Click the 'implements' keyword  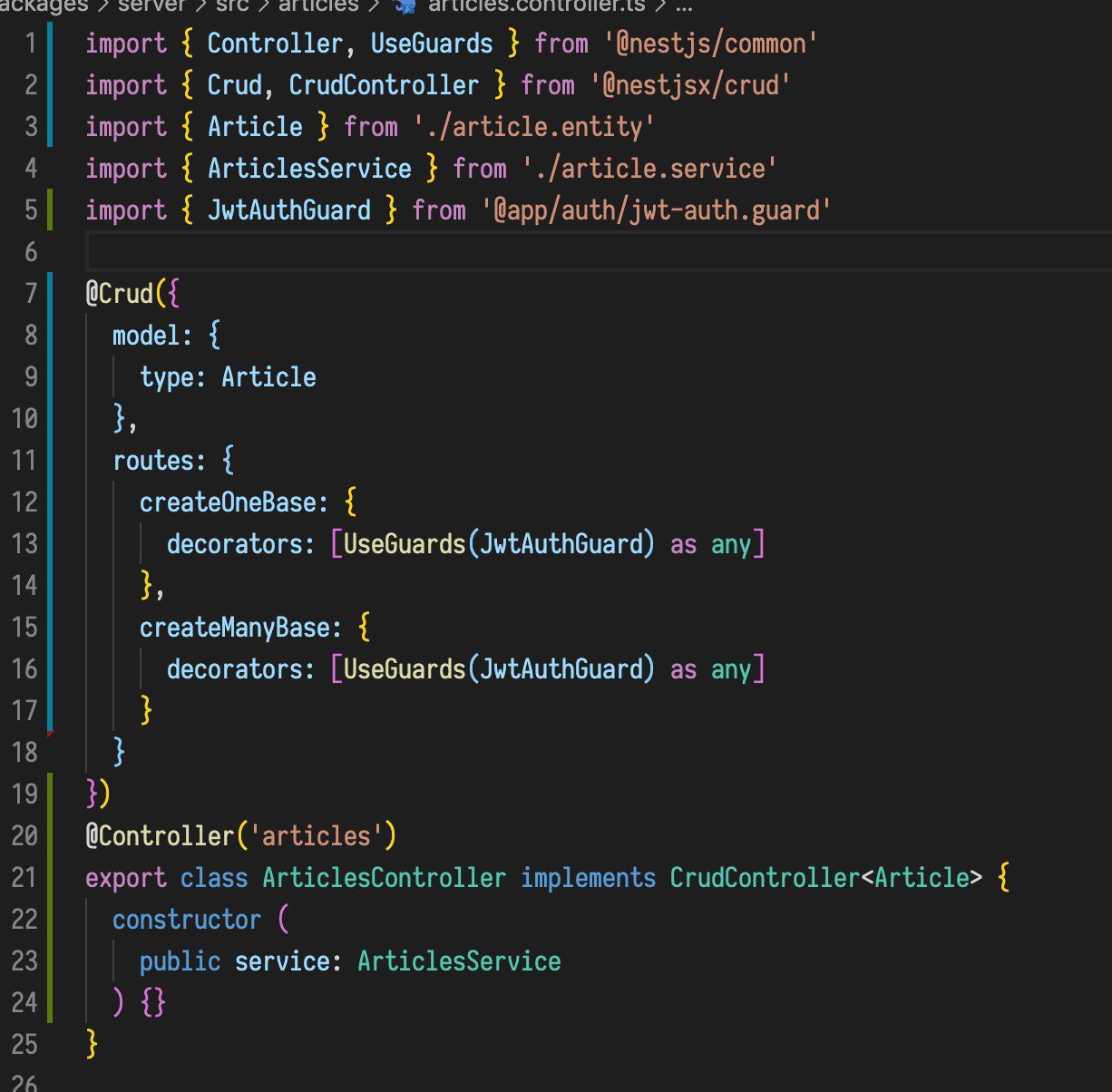coord(588,878)
